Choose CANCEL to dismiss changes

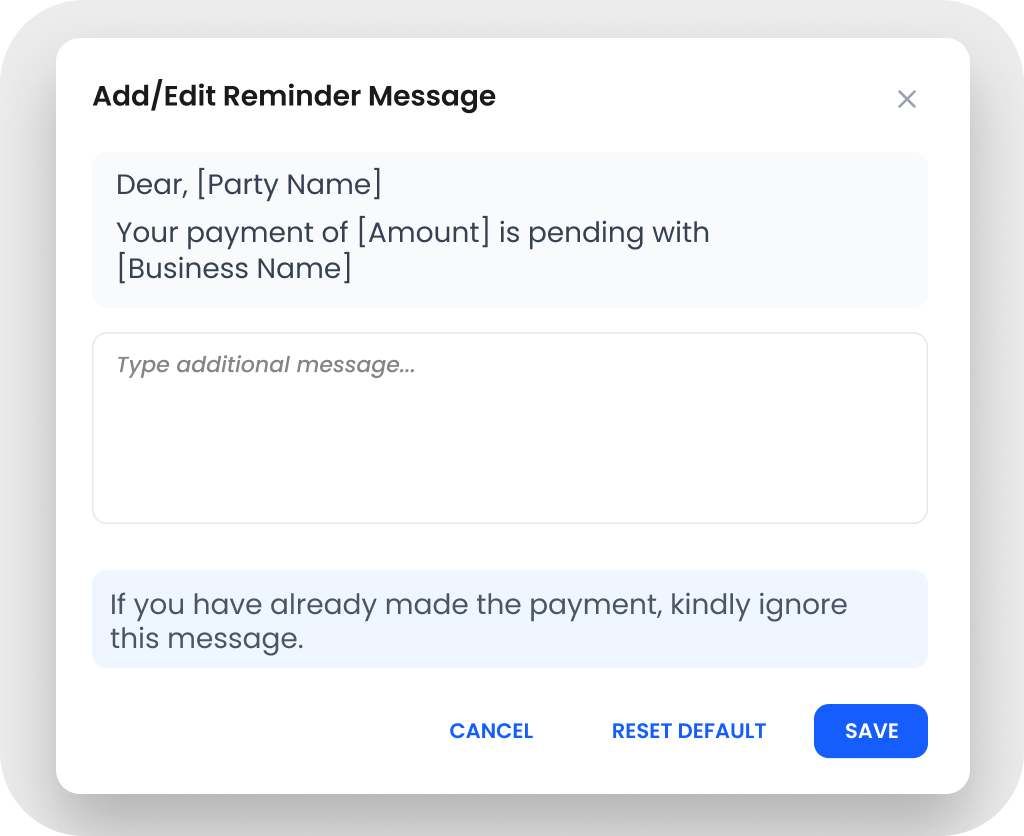pyautogui.click(x=491, y=731)
